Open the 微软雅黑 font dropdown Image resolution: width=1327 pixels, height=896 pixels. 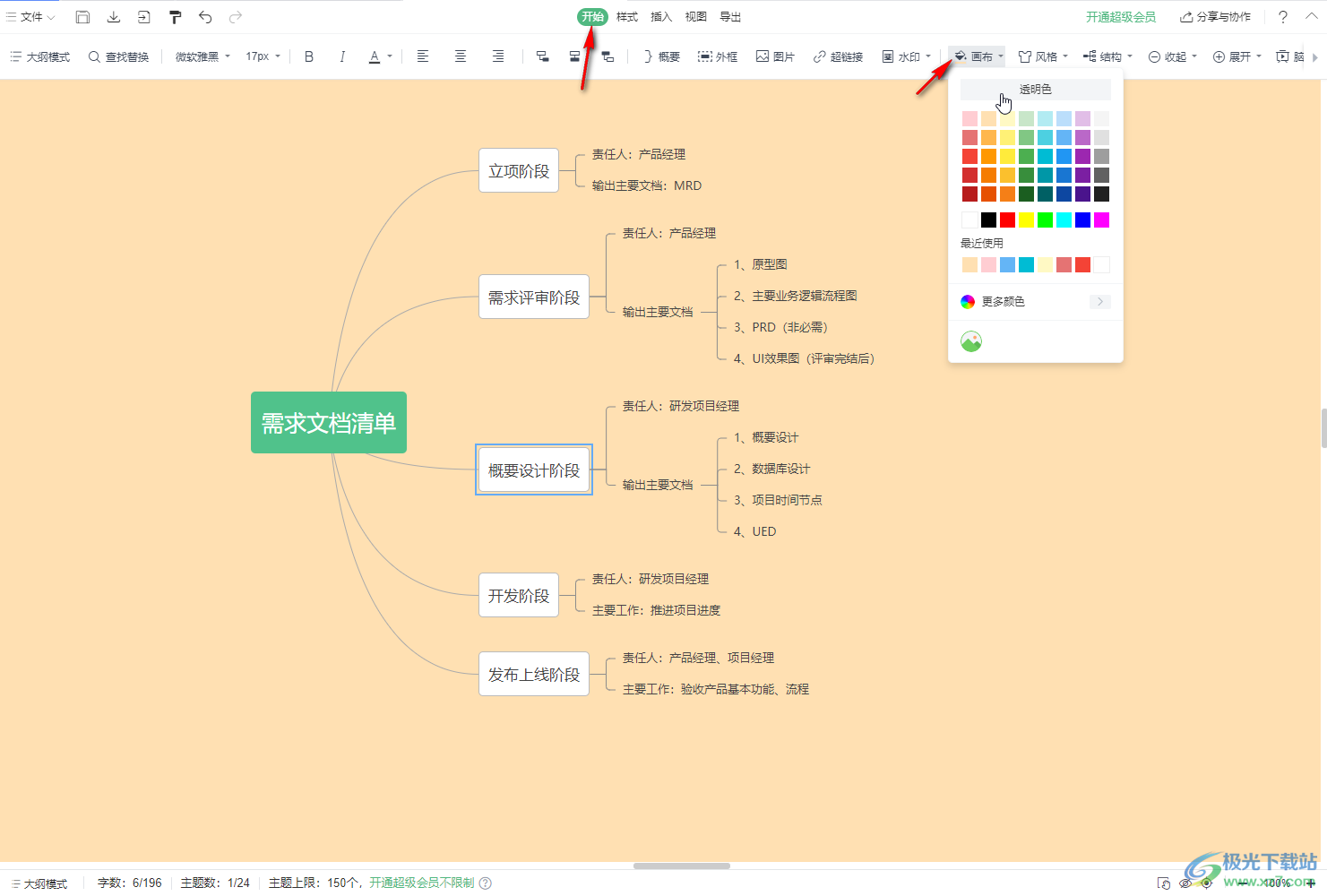pos(202,56)
